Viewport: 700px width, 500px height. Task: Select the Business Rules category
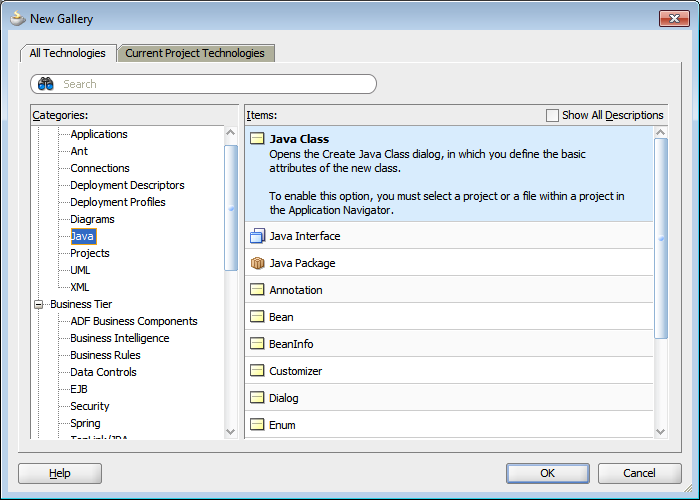click(105, 355)
